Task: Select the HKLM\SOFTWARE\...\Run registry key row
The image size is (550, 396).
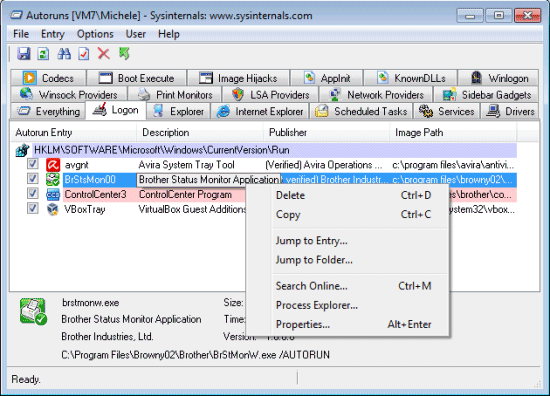Action: coord(275,150)
